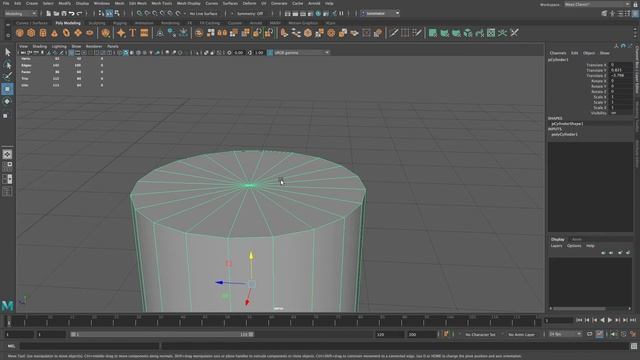The image size is (640, 360).
Task: Activate the Move tool in toolbox
Action: [7, 89]
